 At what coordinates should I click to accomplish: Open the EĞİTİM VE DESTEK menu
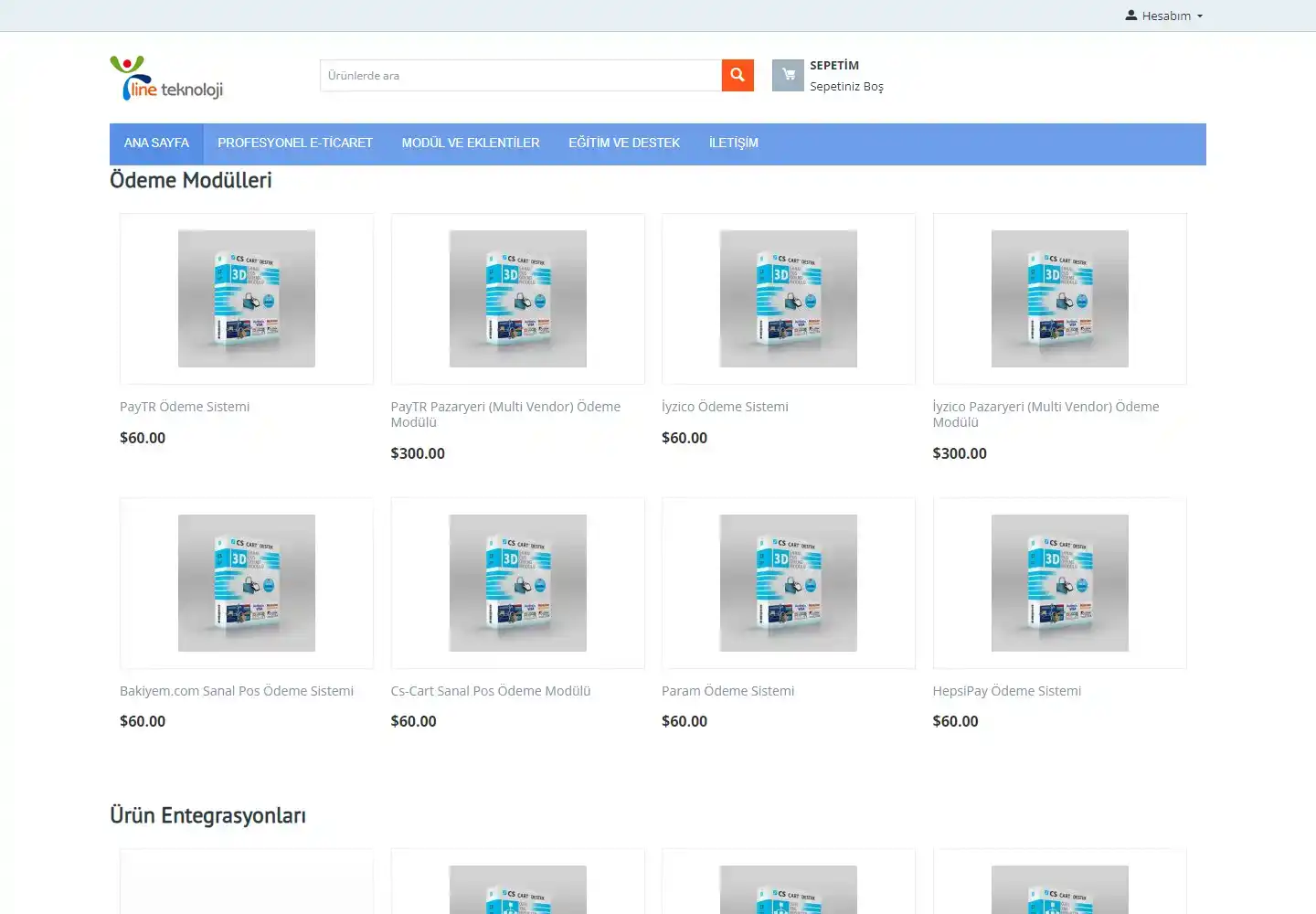pyautogui.click(x=624, y=143)
